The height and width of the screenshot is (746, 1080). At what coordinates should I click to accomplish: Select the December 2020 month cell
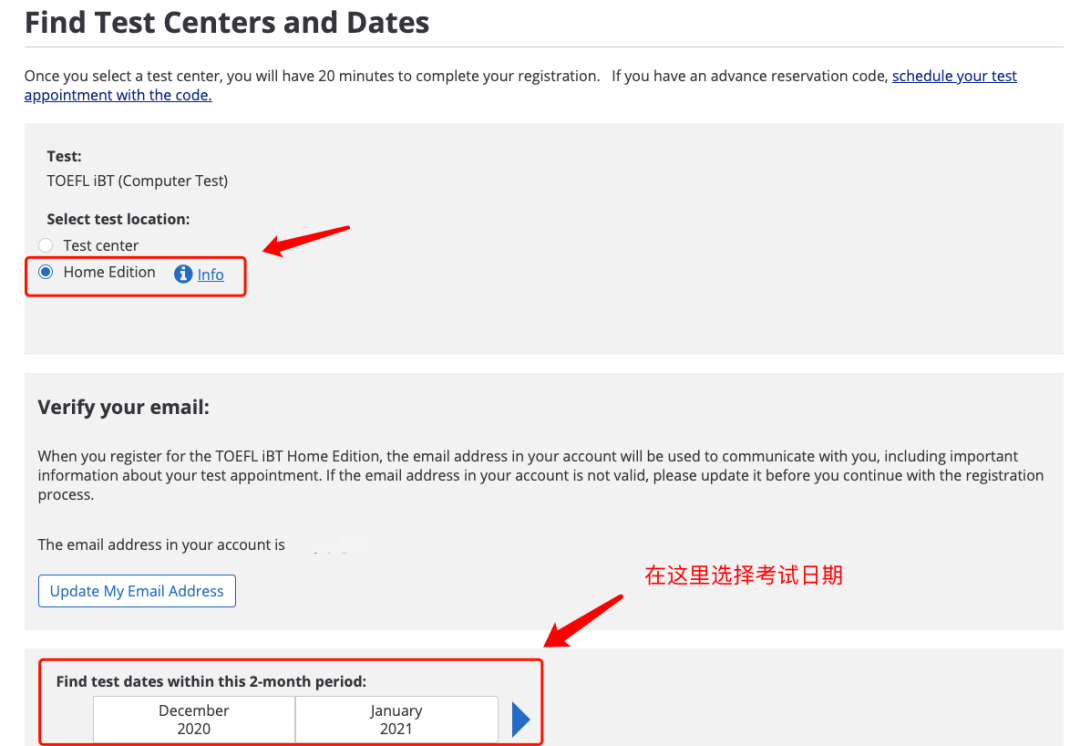(194, 719)
